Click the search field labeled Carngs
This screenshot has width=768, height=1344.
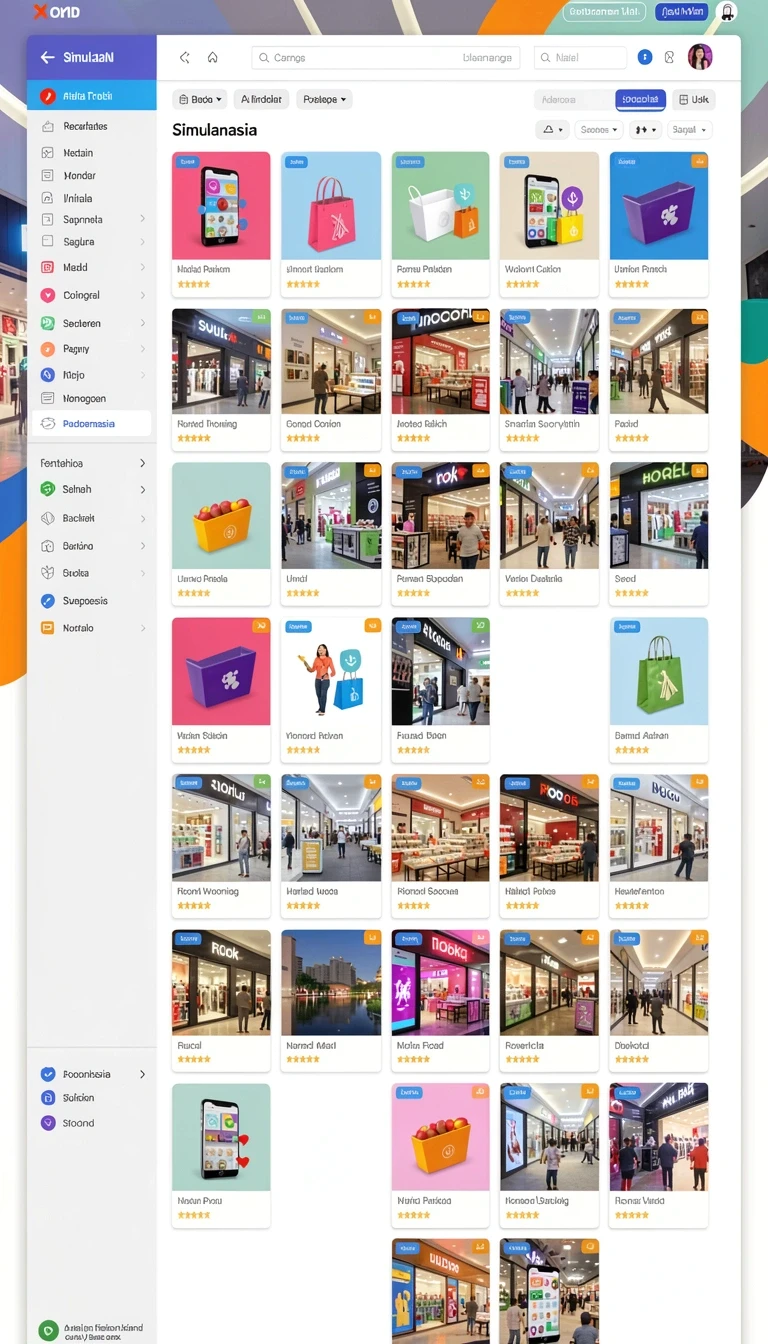[386, 58]
